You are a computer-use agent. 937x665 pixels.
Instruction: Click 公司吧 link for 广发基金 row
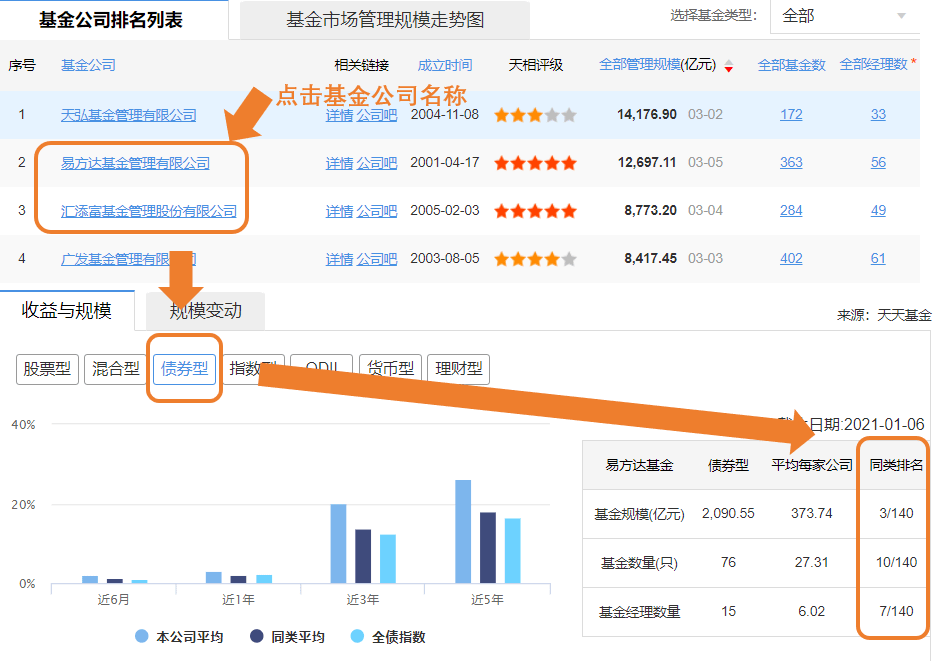pyautogui.click(x=376, y=259)
